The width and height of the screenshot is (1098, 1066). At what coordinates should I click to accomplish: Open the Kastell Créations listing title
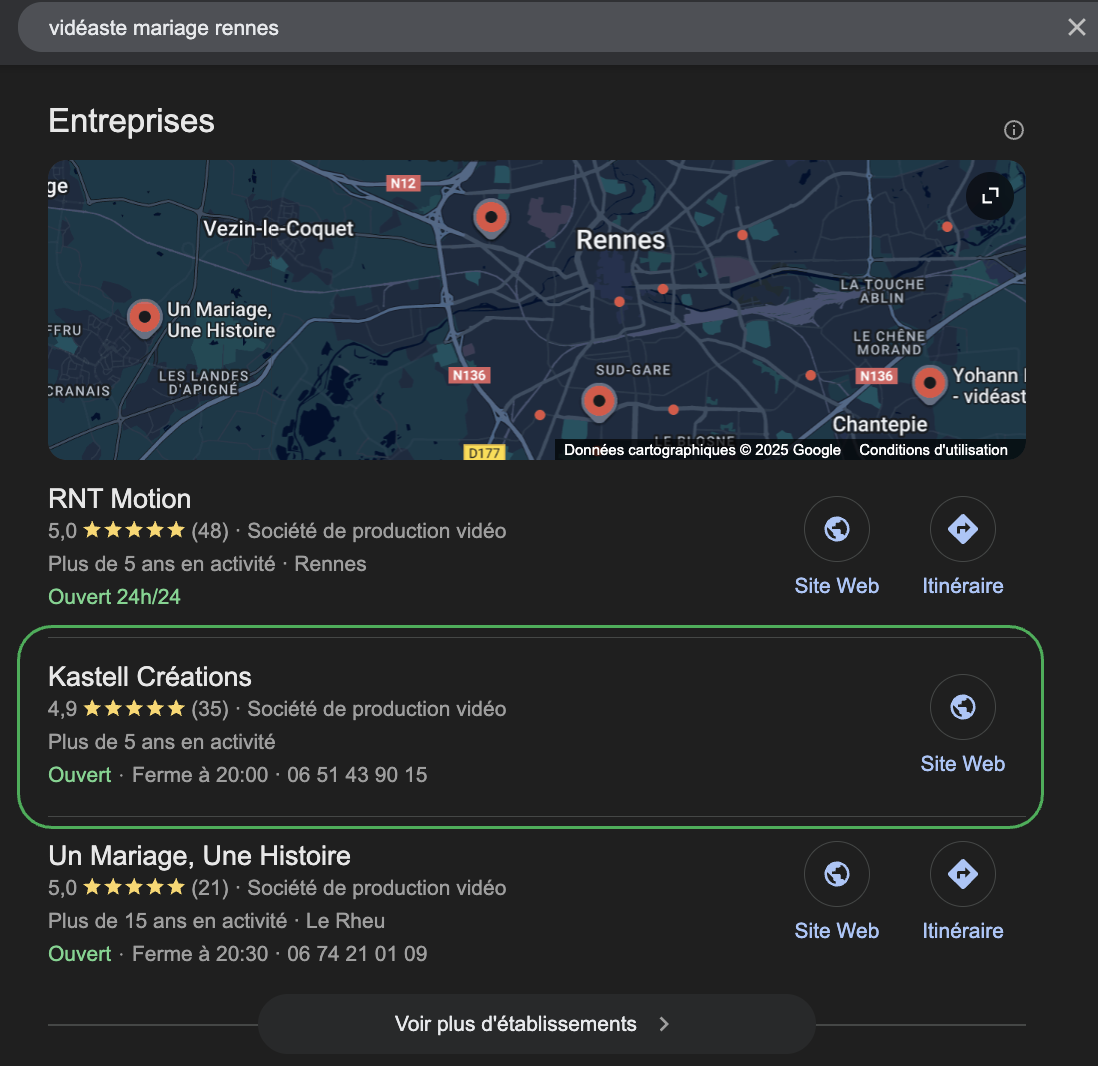(150, 677)
